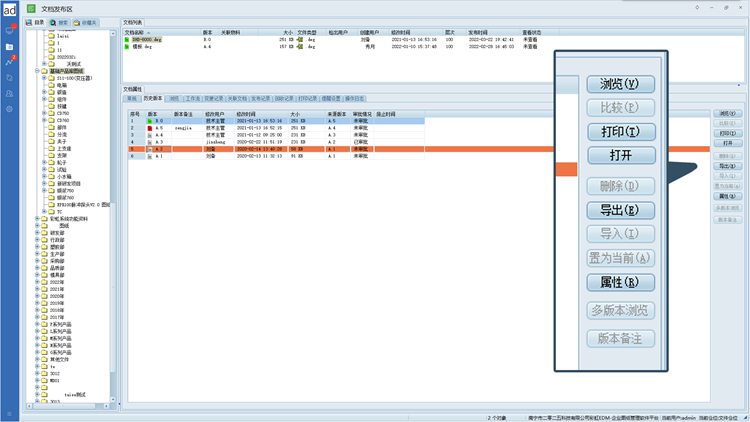Collapse the 基础产品族图纸 folder
This screenshot has height=422, width=750.
pos(38,71)
